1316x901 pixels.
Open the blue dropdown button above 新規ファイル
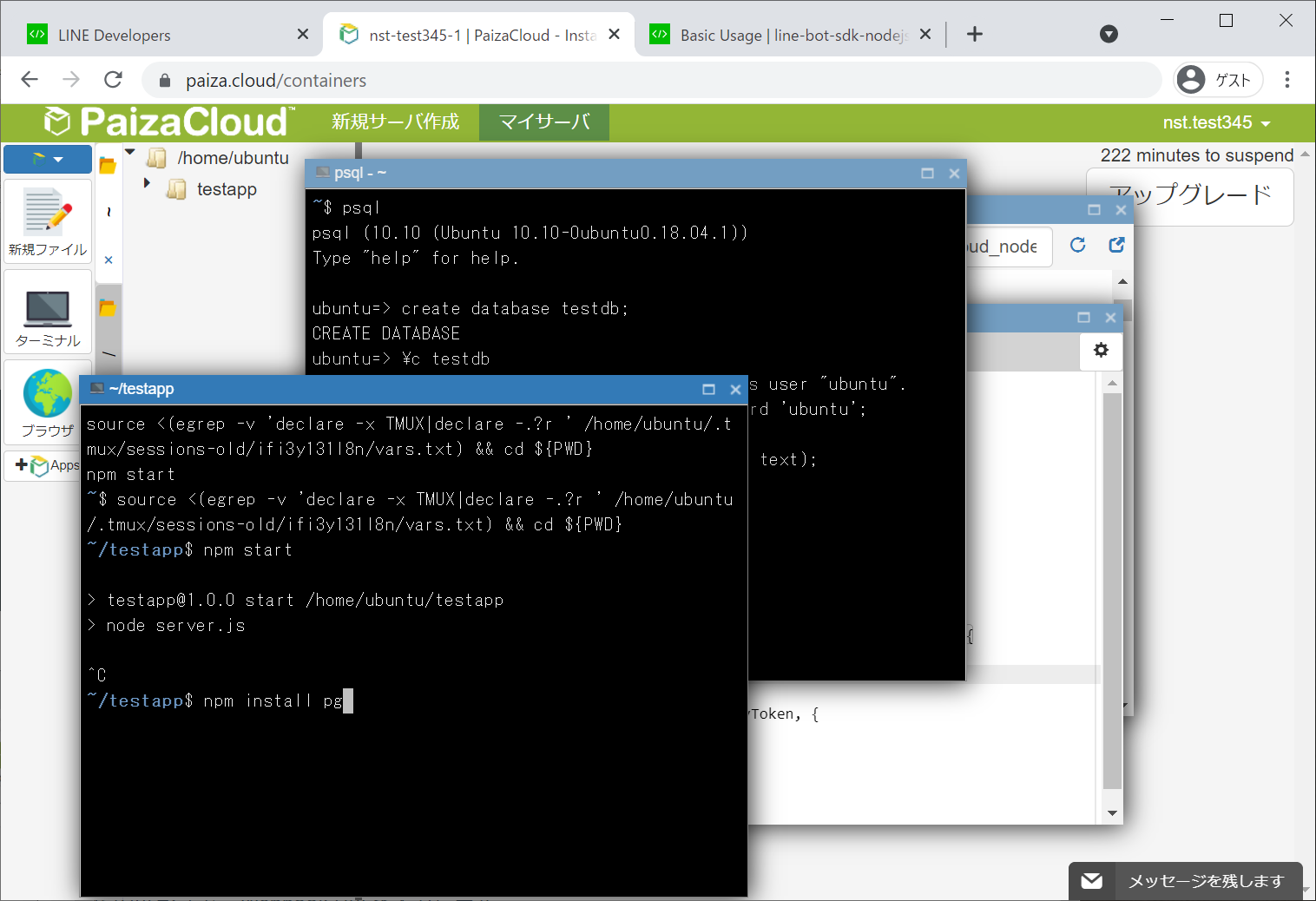click(48, 160)
